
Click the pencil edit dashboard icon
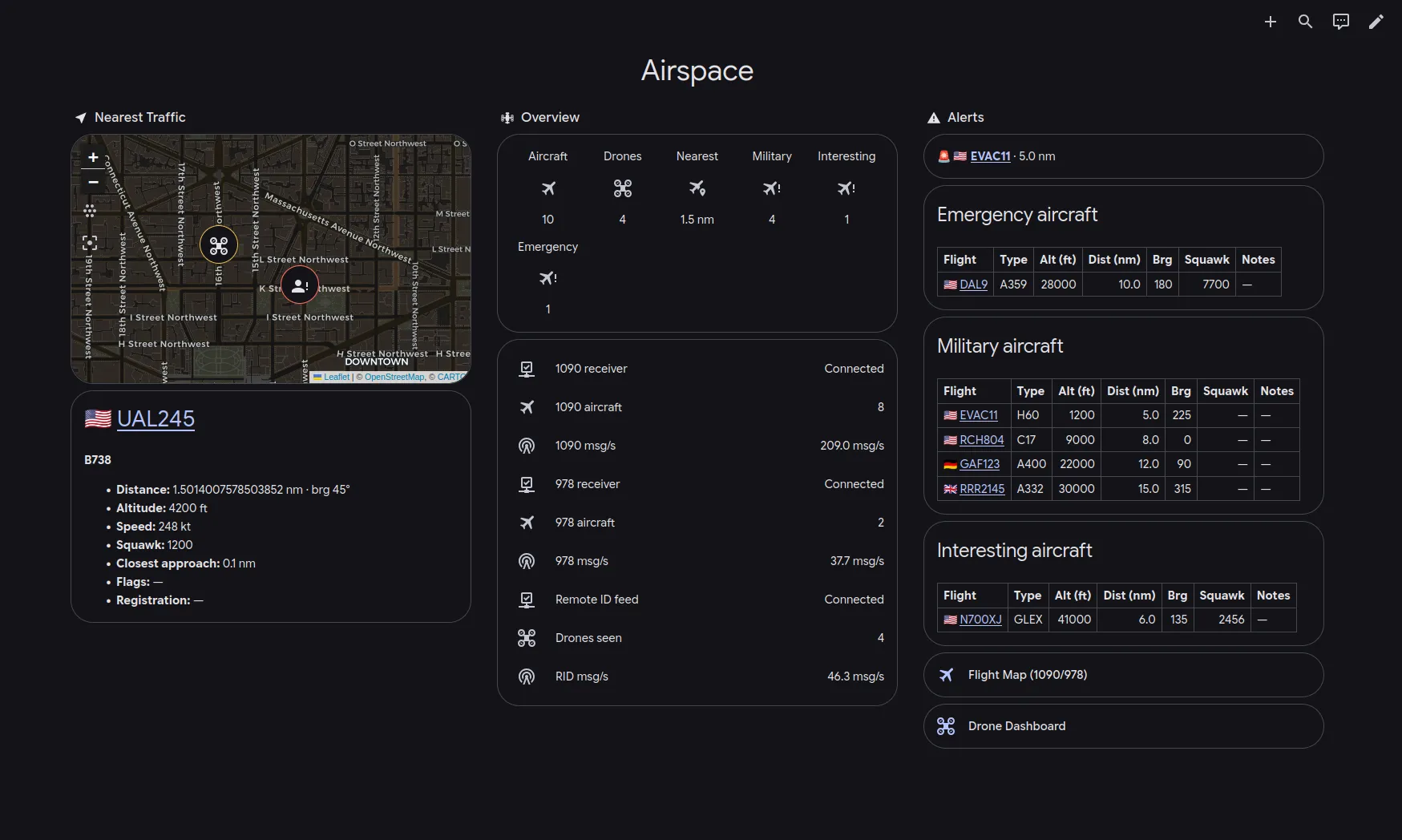pyautogui.click(x=1376, y=22)
